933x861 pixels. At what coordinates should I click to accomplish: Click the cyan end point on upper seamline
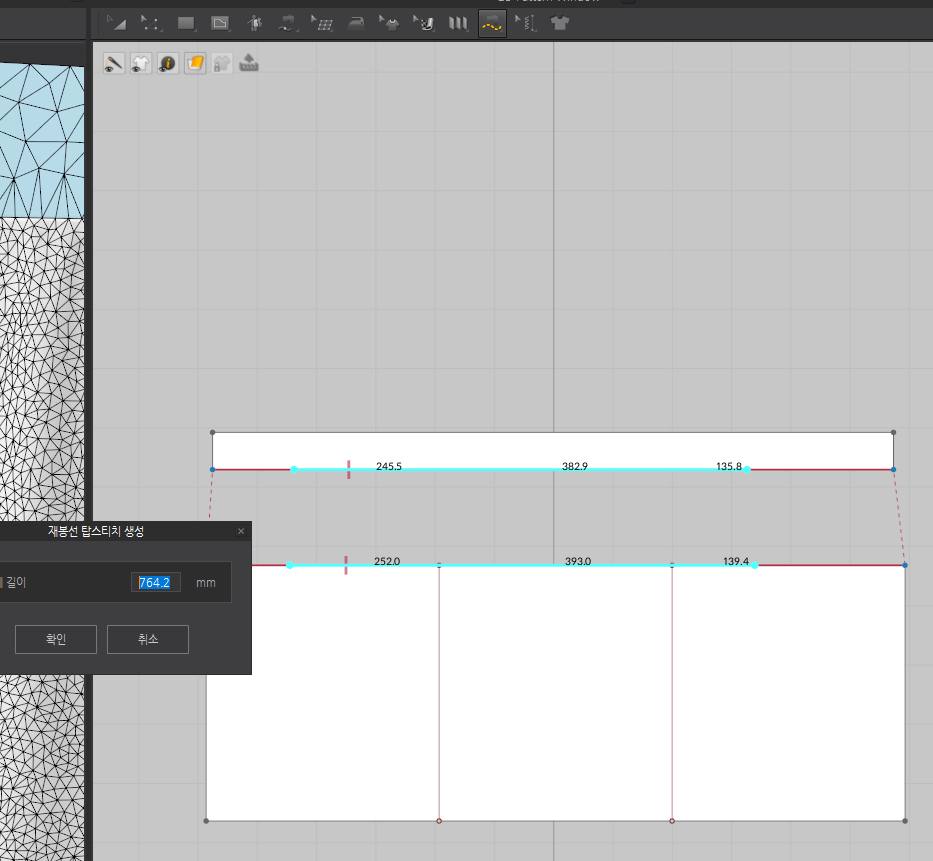click(x=747, y=469)
